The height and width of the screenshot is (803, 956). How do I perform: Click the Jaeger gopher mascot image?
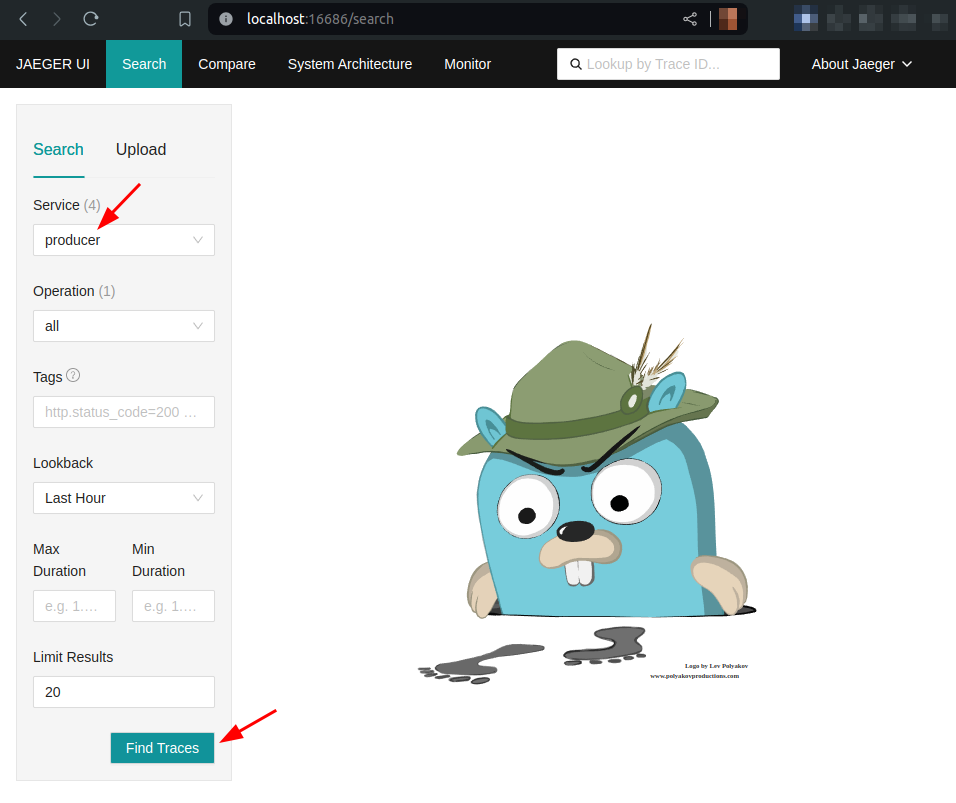point(587,503)
